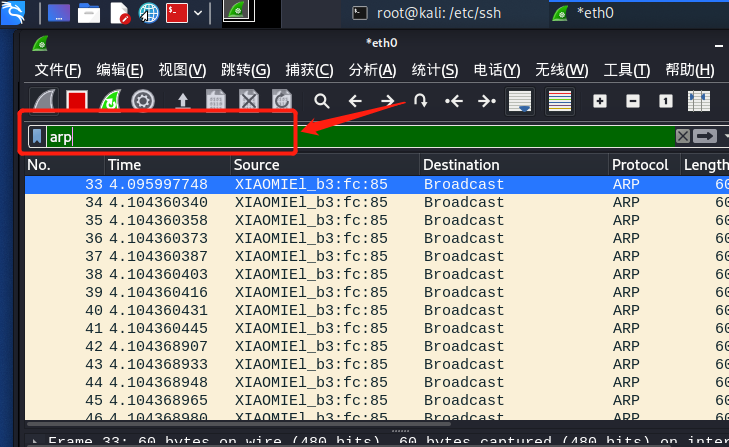Launch web browser globe icon in panel

coord(149,13)
